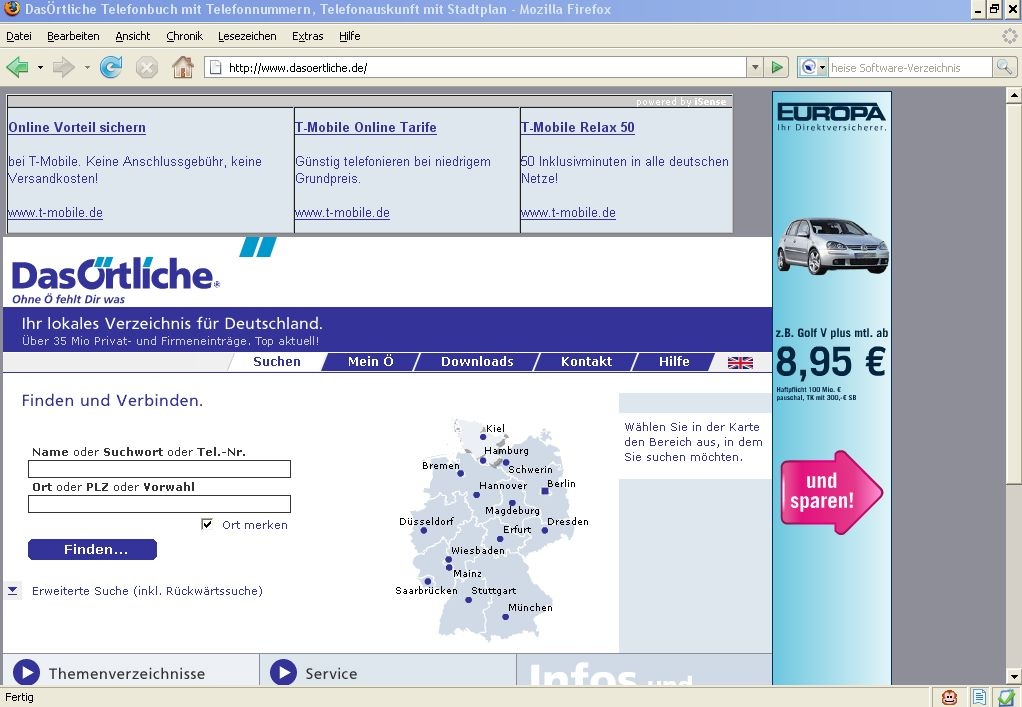
Task: Open the Chronik menu
Action: [184, 36]
